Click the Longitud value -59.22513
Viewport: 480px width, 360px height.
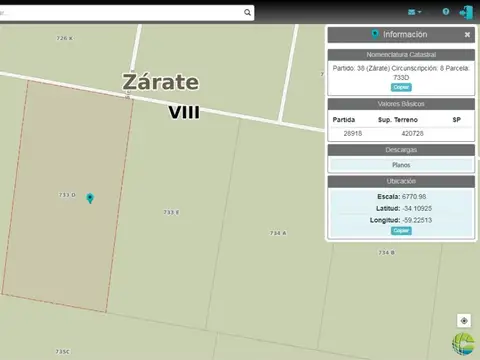pyautogui.click(x=417, y=220)
